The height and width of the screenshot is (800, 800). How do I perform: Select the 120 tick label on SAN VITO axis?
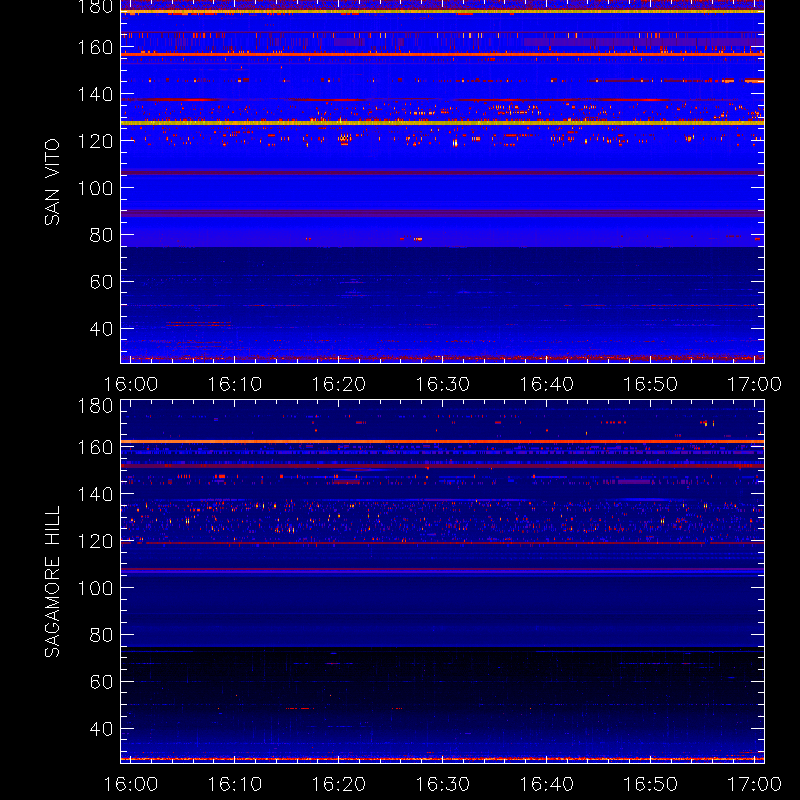point(95,141)
